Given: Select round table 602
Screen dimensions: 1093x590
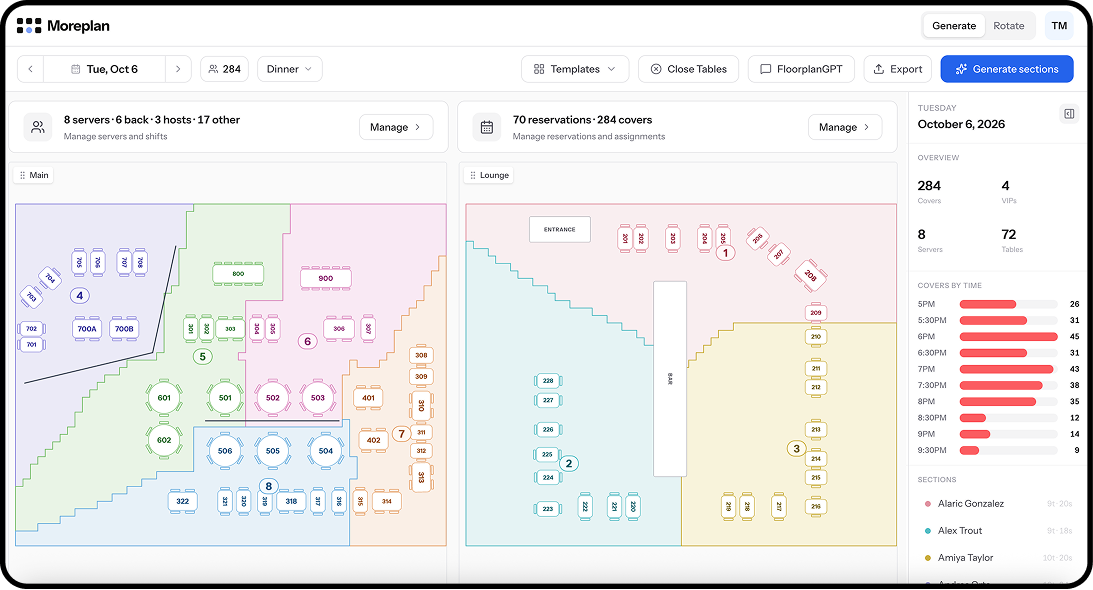Looking at the screenshot, I should click(x=164, y=440).
